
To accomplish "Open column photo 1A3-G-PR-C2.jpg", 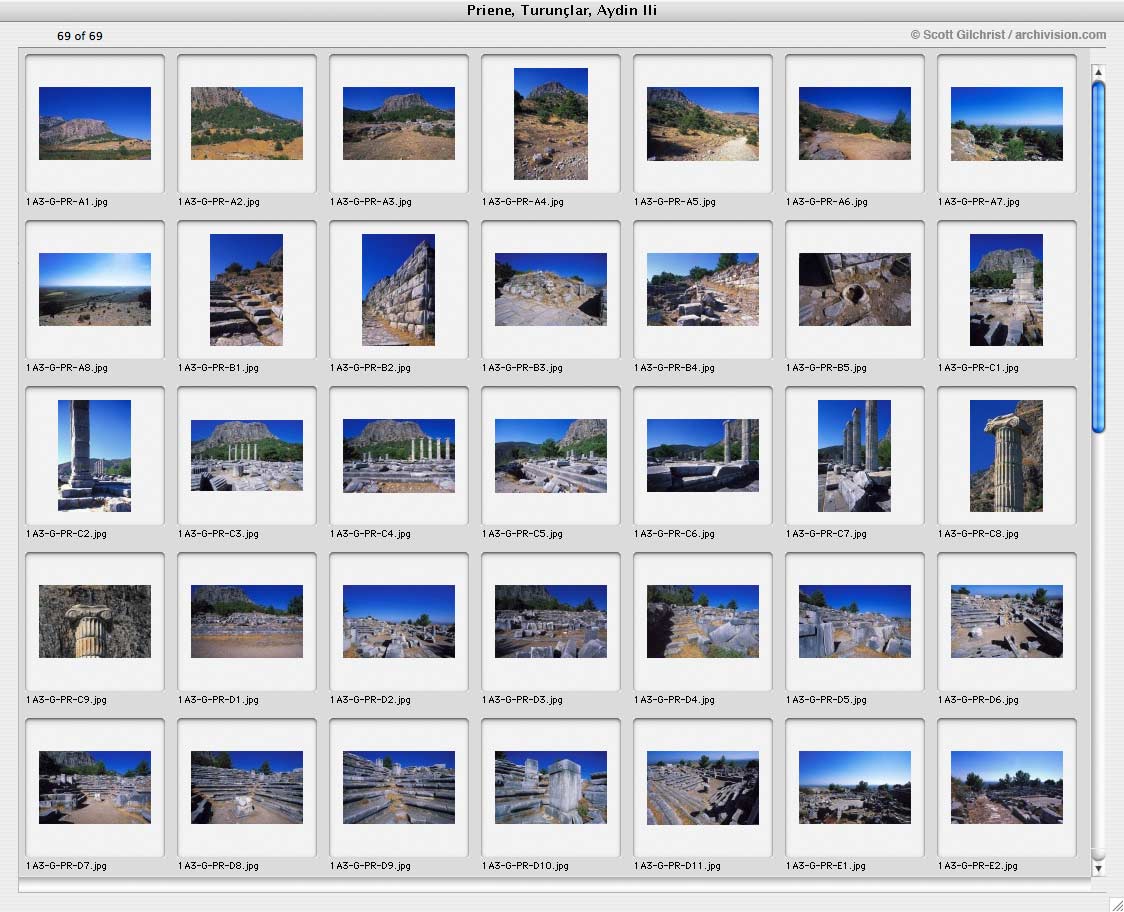I will (95, 456).
